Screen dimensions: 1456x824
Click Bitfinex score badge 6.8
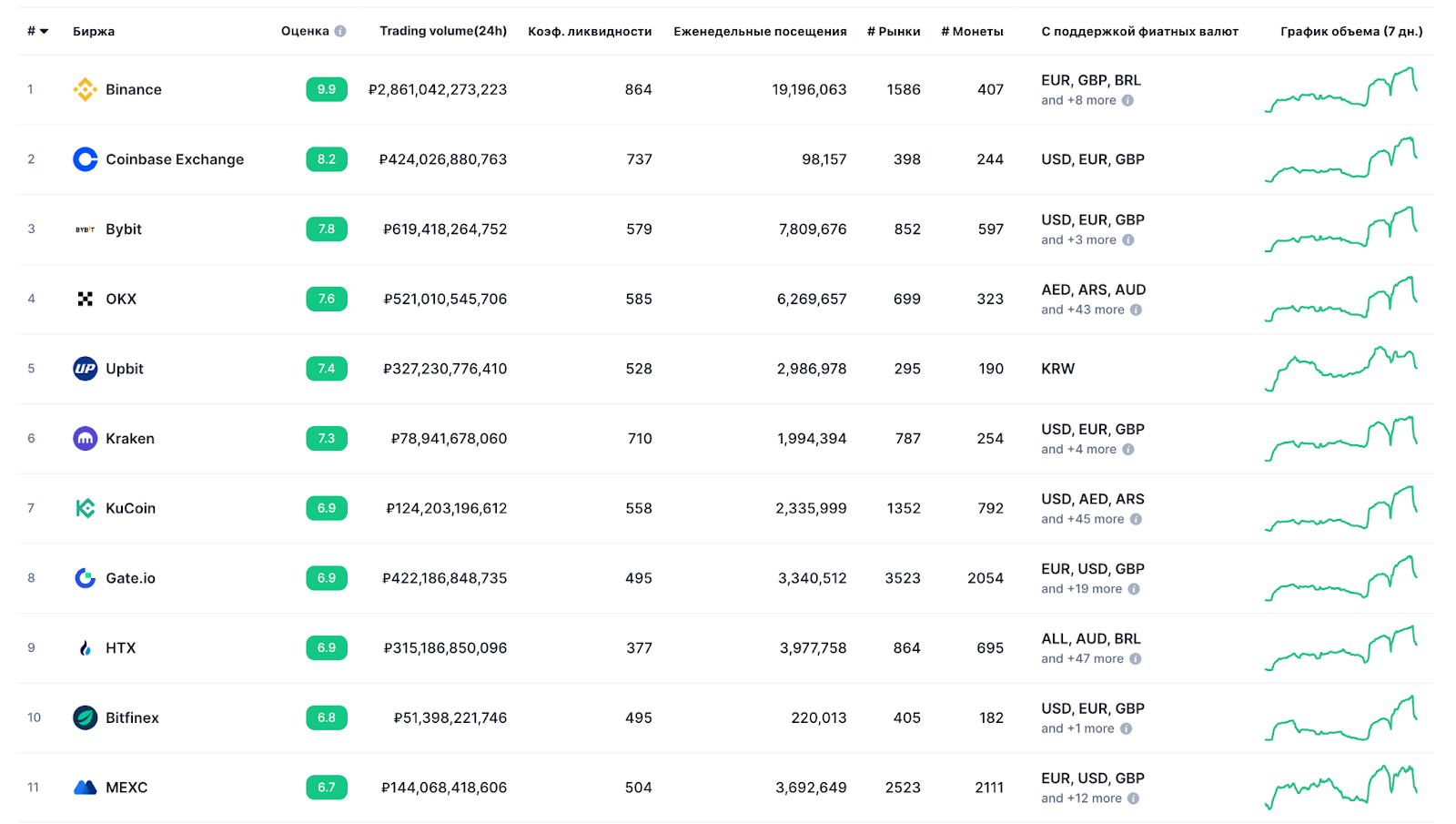click(327, 717)
